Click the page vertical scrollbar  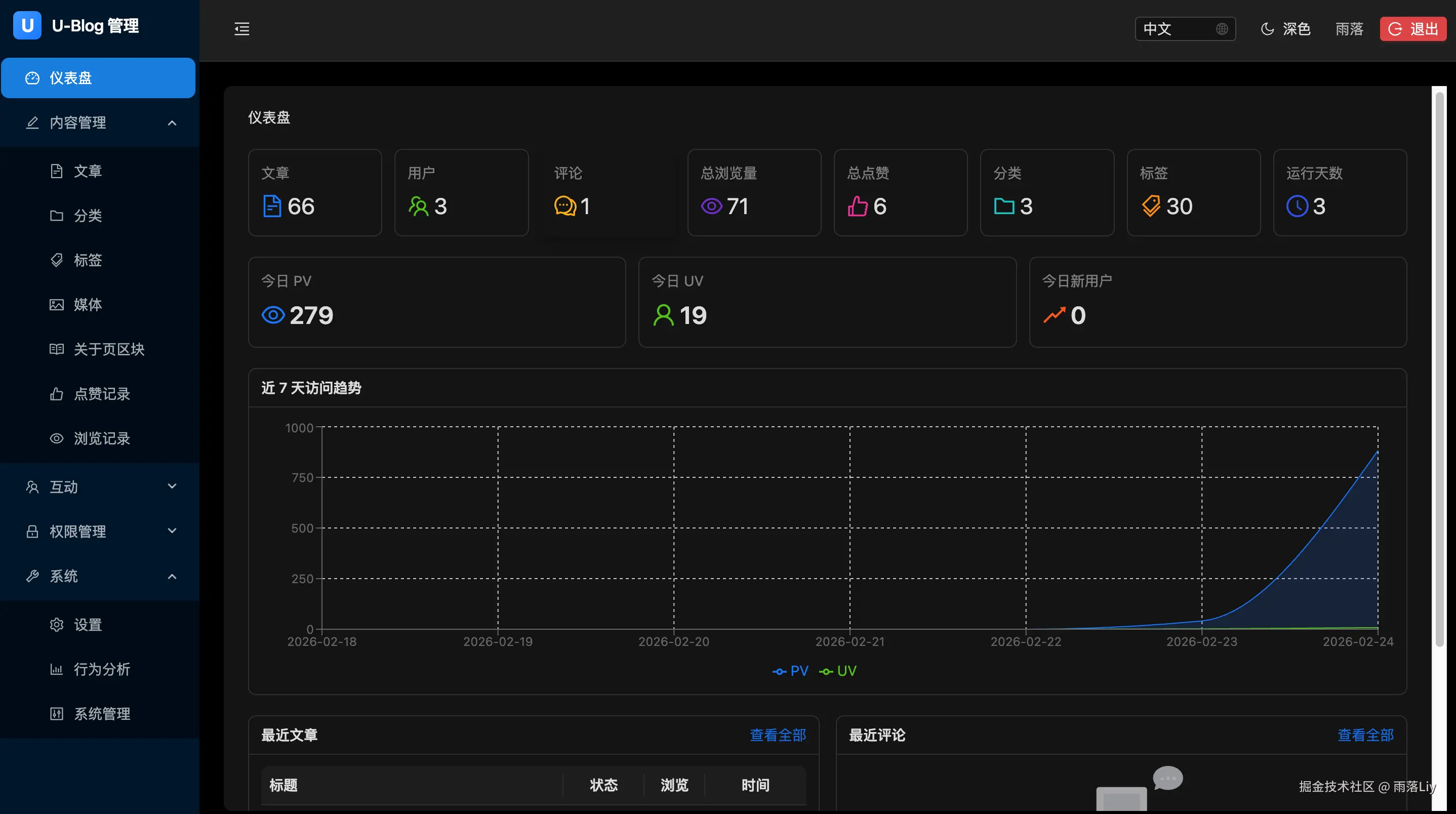coord(1439,368)
